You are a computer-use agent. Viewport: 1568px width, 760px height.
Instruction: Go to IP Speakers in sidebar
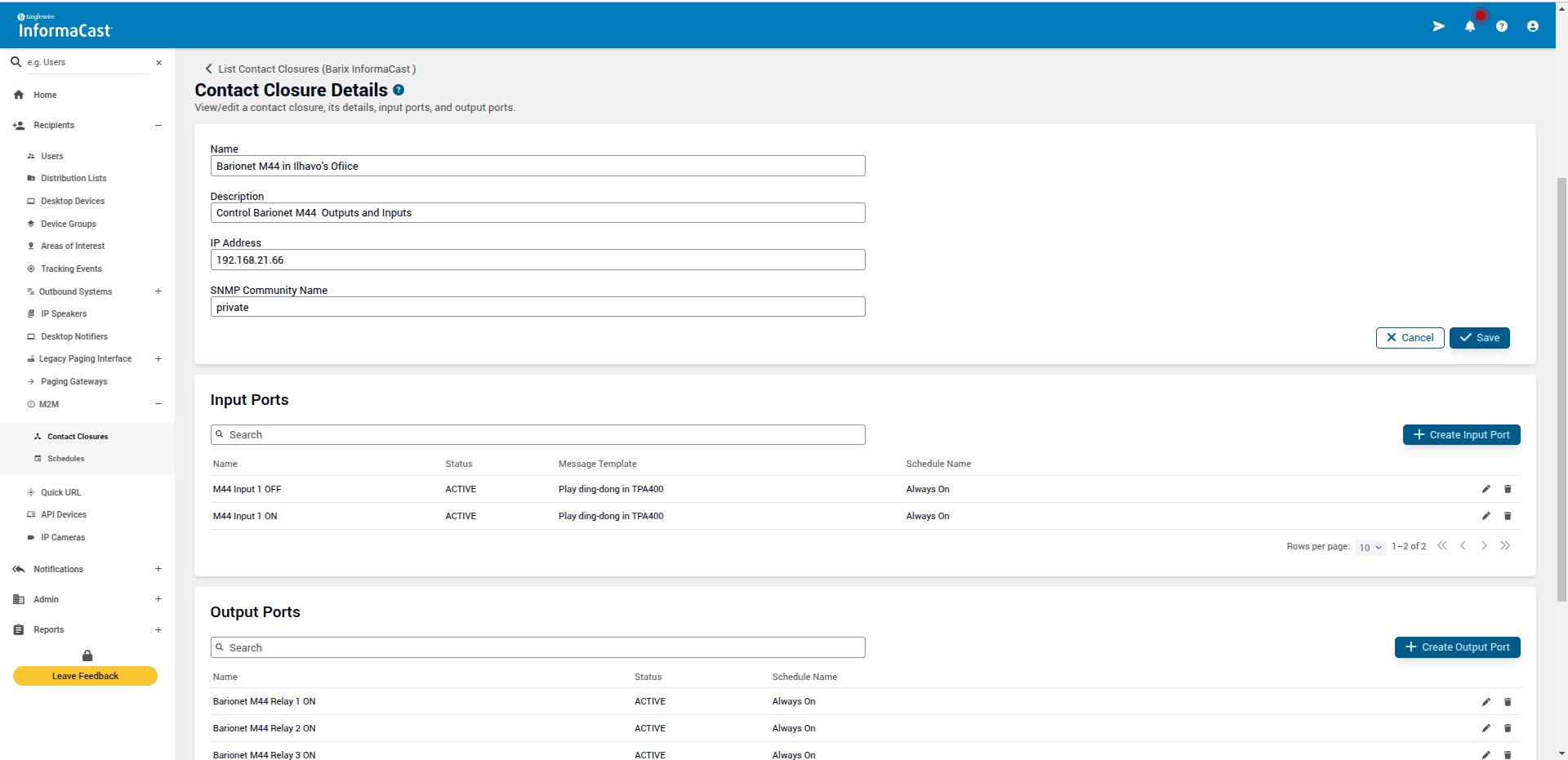point(64,313)
